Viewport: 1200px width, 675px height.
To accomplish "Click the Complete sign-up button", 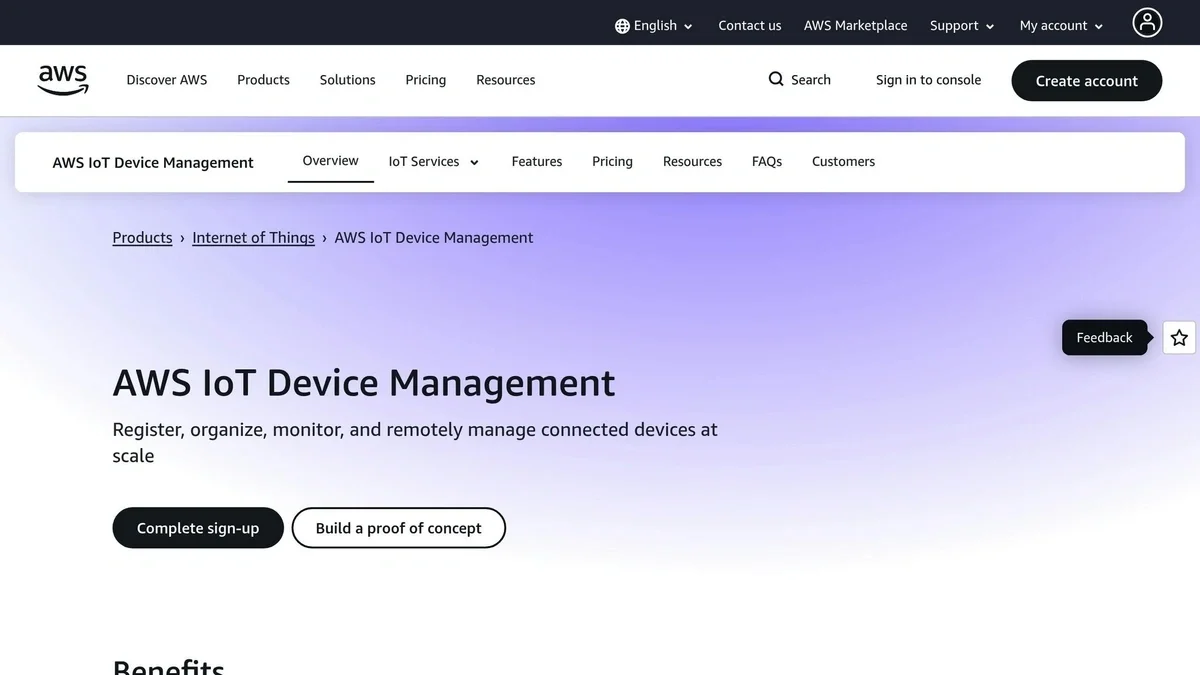I will tap(197, 528).
